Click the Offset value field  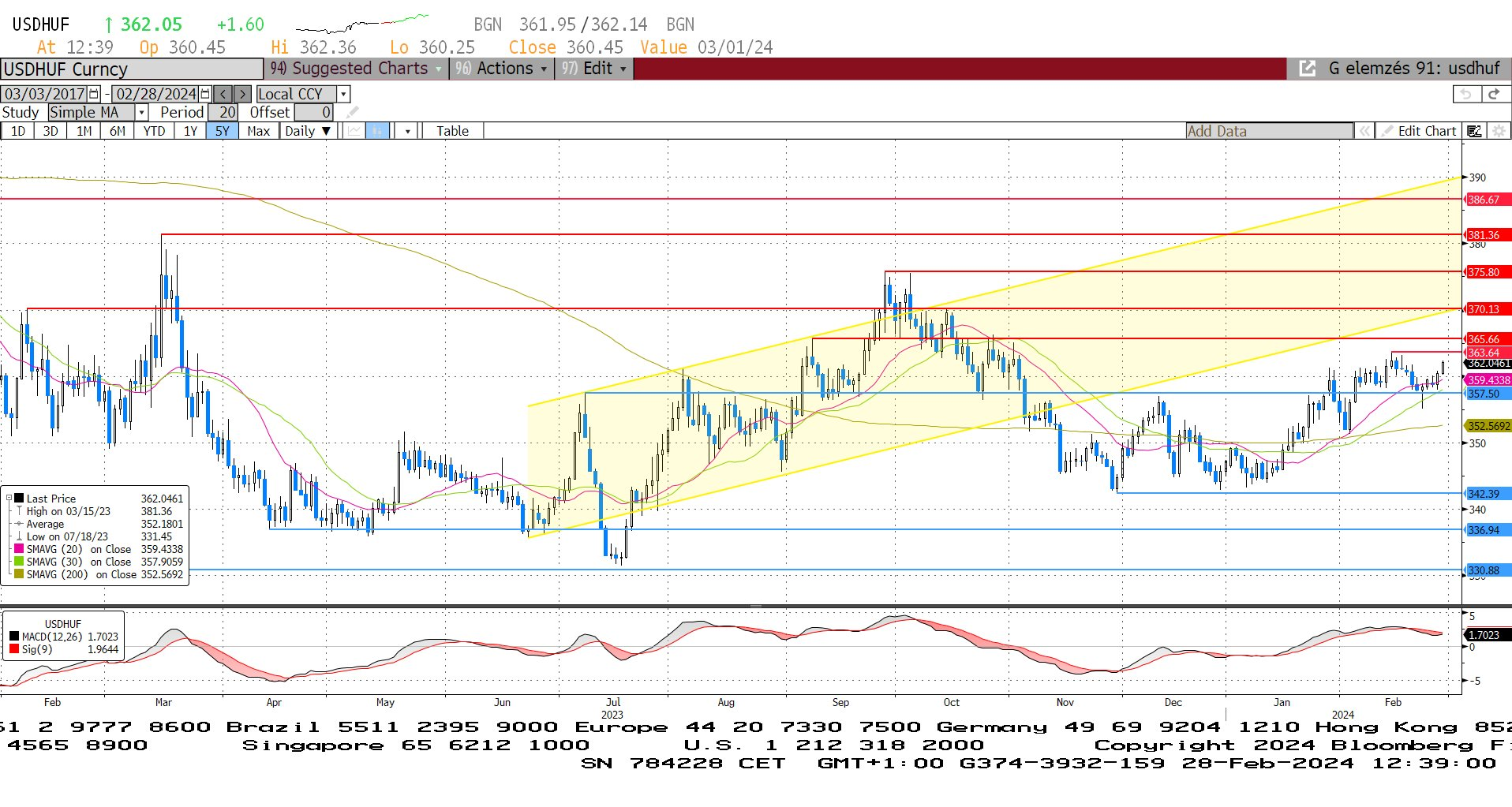click(x=314, y=113)
